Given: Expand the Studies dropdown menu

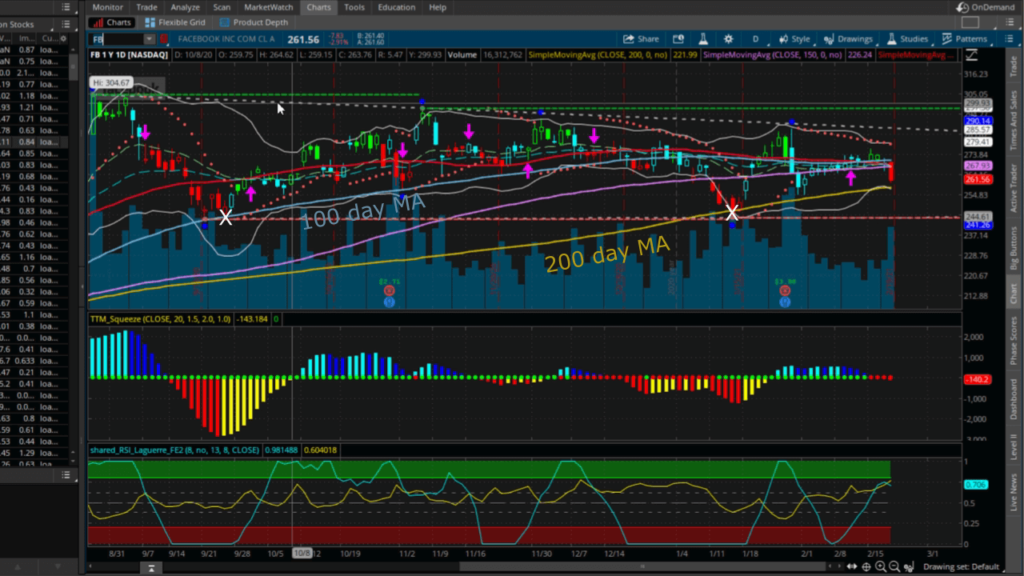Looking at the screenshot, I should [907, 39].
